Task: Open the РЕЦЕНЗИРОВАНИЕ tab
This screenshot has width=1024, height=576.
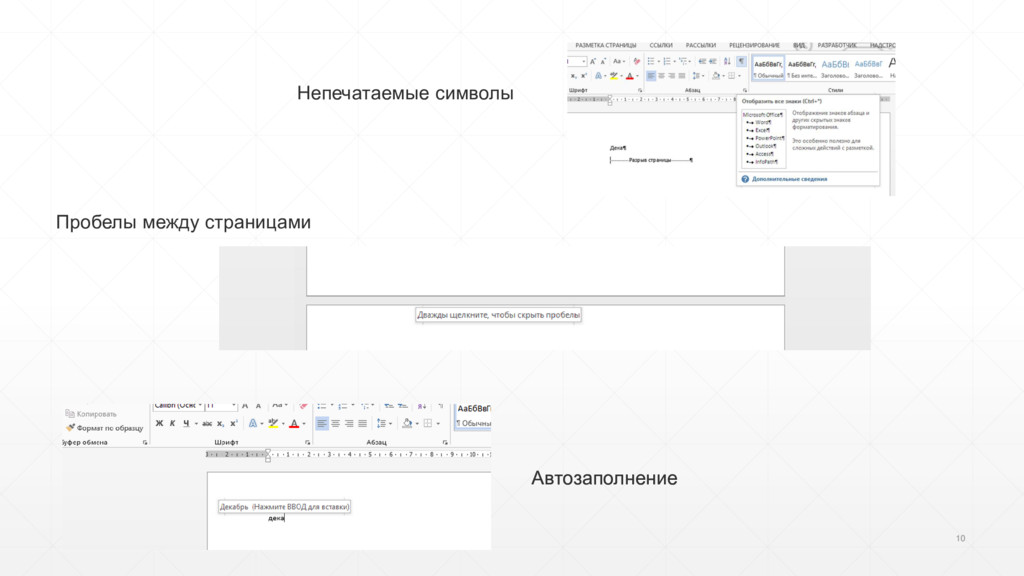Action: pyautogui.click(x=754, y=46)
